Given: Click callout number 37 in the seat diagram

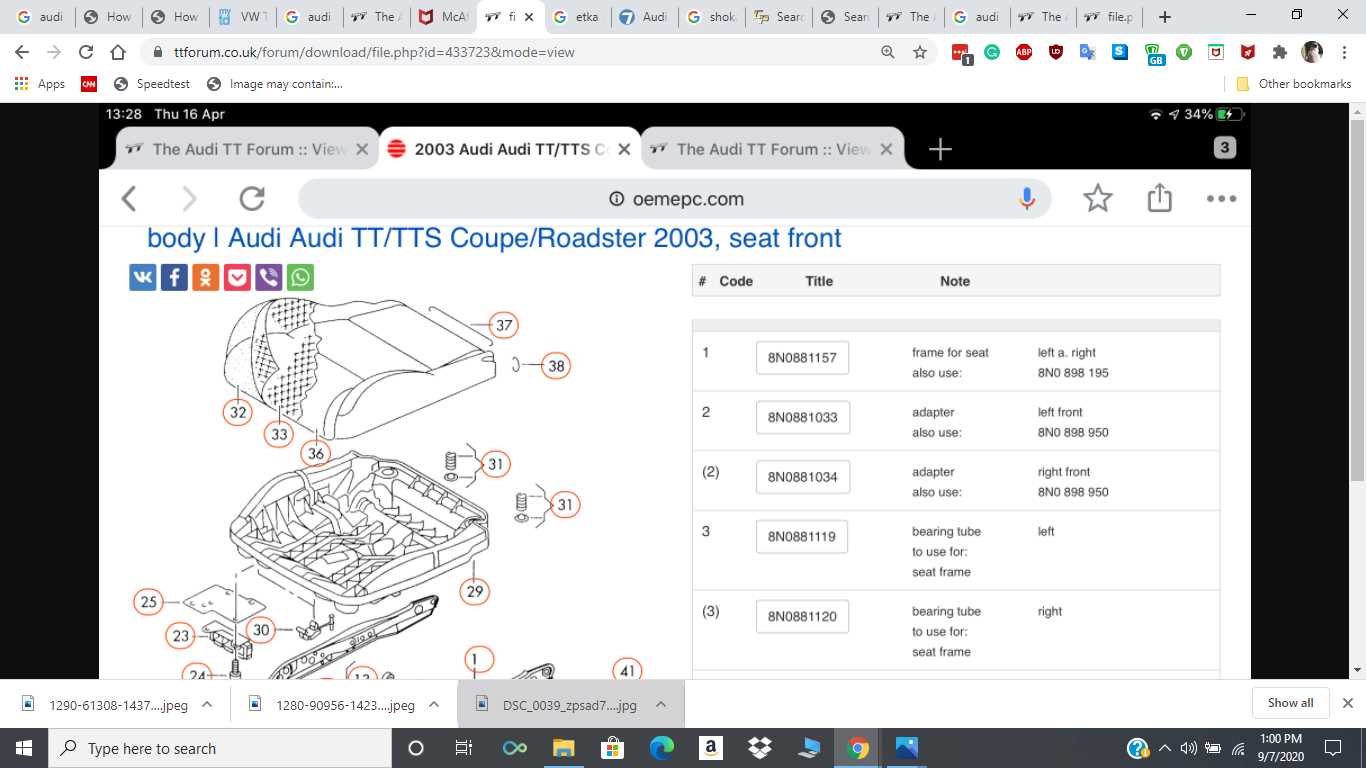Looking at the screenshot, I should point(504,325).
